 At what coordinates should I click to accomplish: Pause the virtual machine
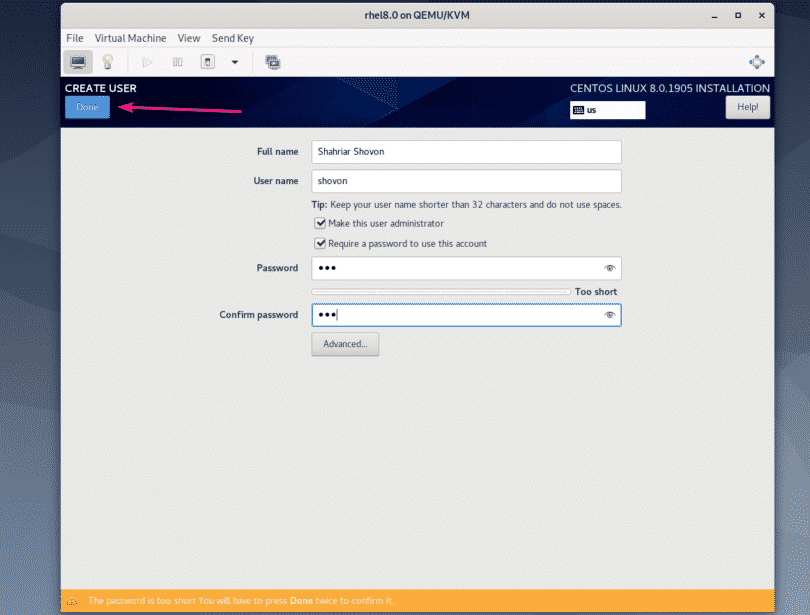[177, 61]
